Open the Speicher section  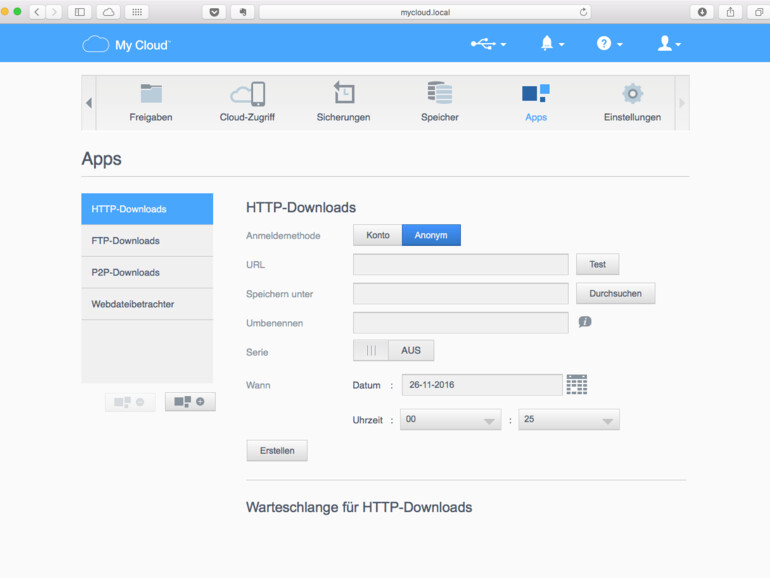point(440,103)
